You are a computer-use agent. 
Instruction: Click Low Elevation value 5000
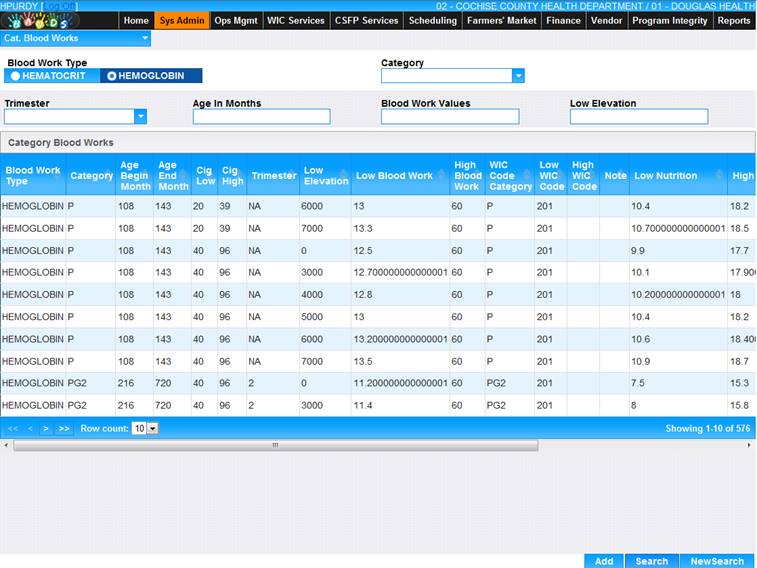312,317
